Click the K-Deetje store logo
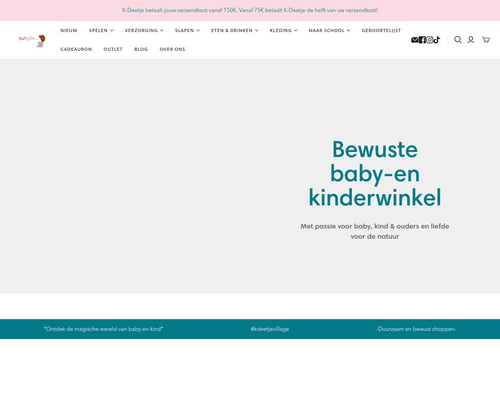The width and height of the screenshot is (500, 400). 32,41
